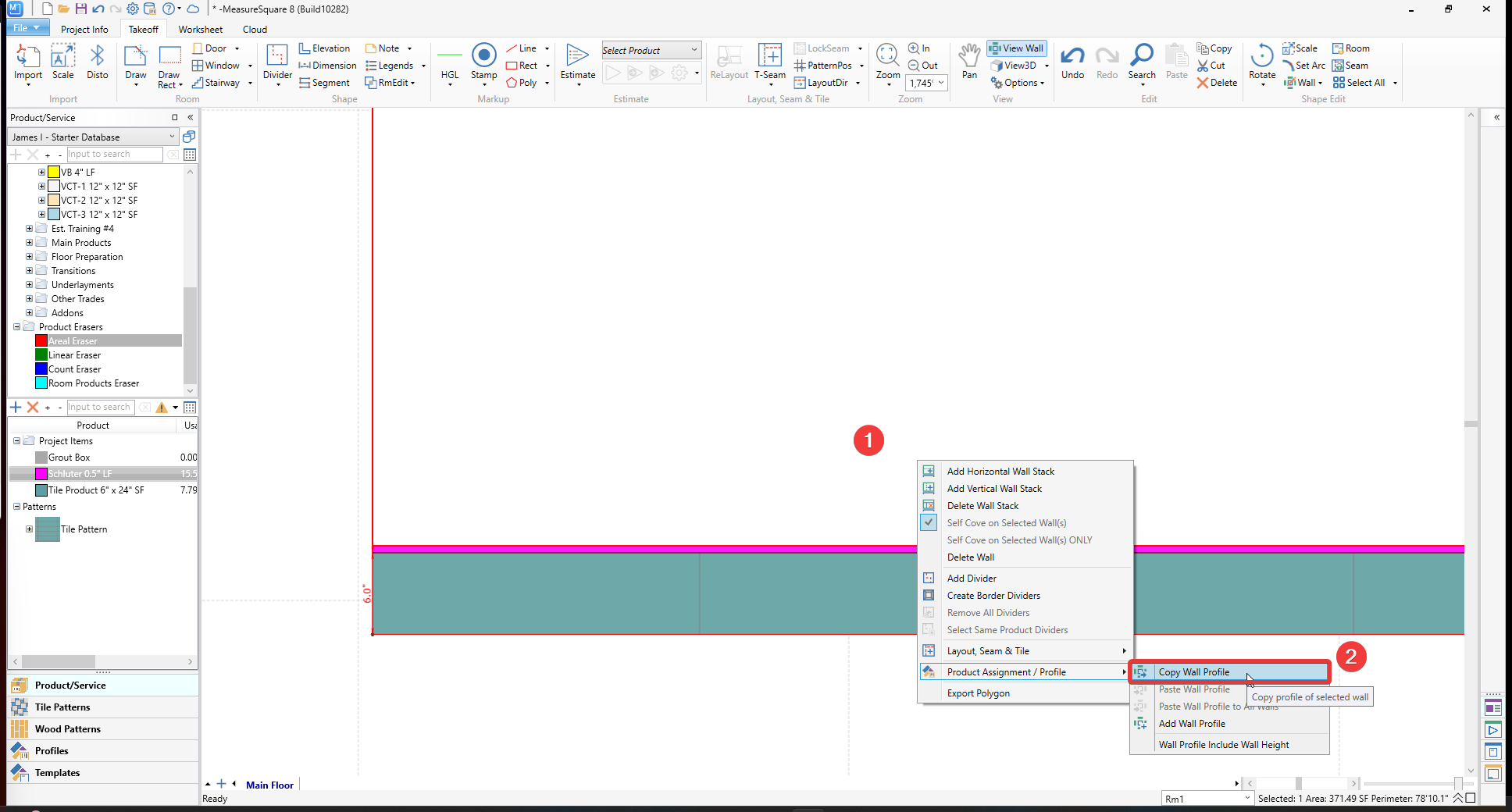
Task: Open the Product/Service panel button
Action: [103, 686]
